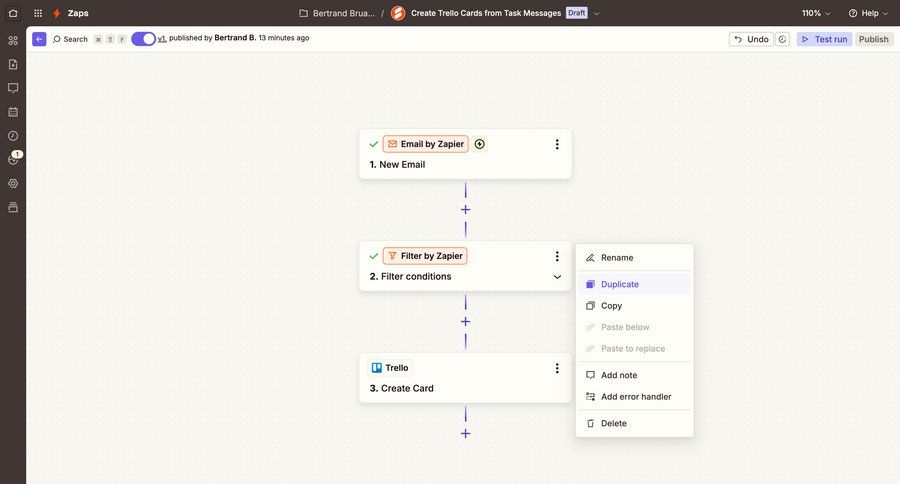Screen dimensions: 900x484
Task: Choose Paste to replace in the context menu
Action: click(x=634, y=349)
